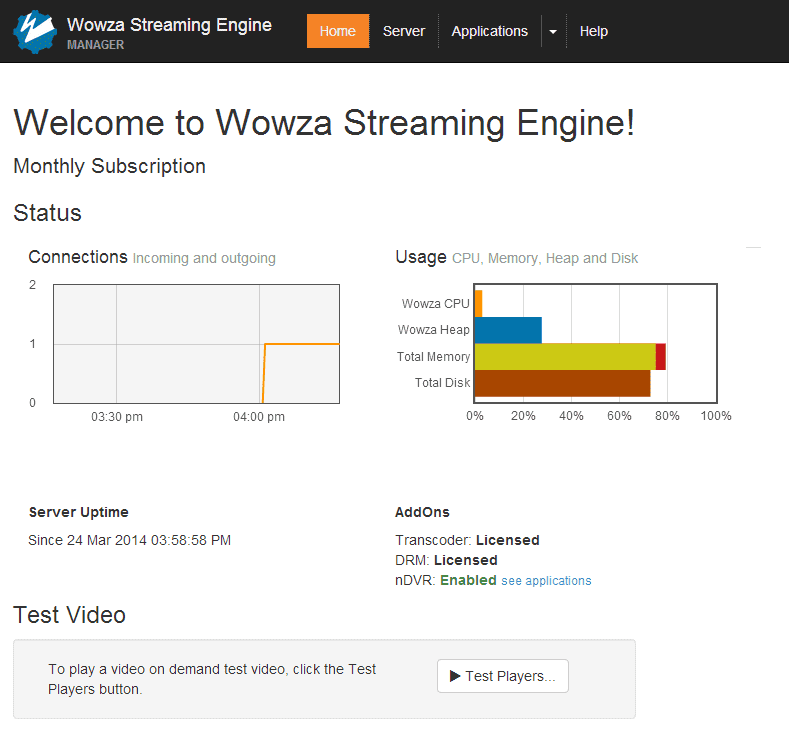The height and width of the screenshot is (734, 789).
Task: Click the Usage heading
Action: pos(421,257)
